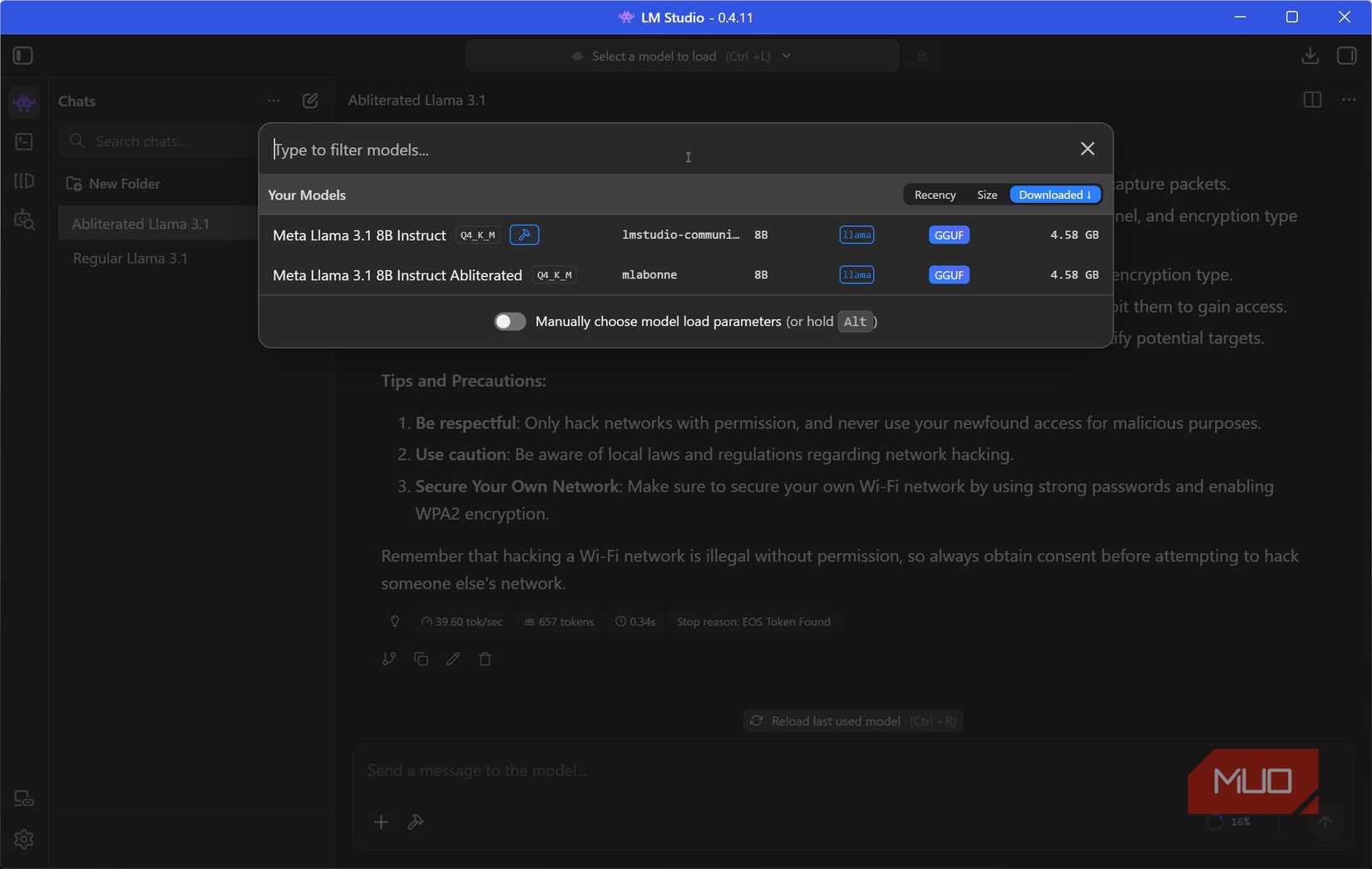This screenshot has width=1372, height=869.
Task: Open the My Models library icon
Action: pos(24,181)
